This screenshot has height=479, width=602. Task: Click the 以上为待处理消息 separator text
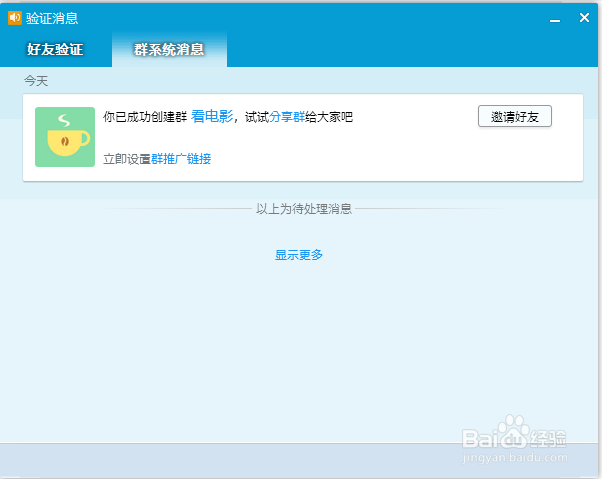click(304, 209)
